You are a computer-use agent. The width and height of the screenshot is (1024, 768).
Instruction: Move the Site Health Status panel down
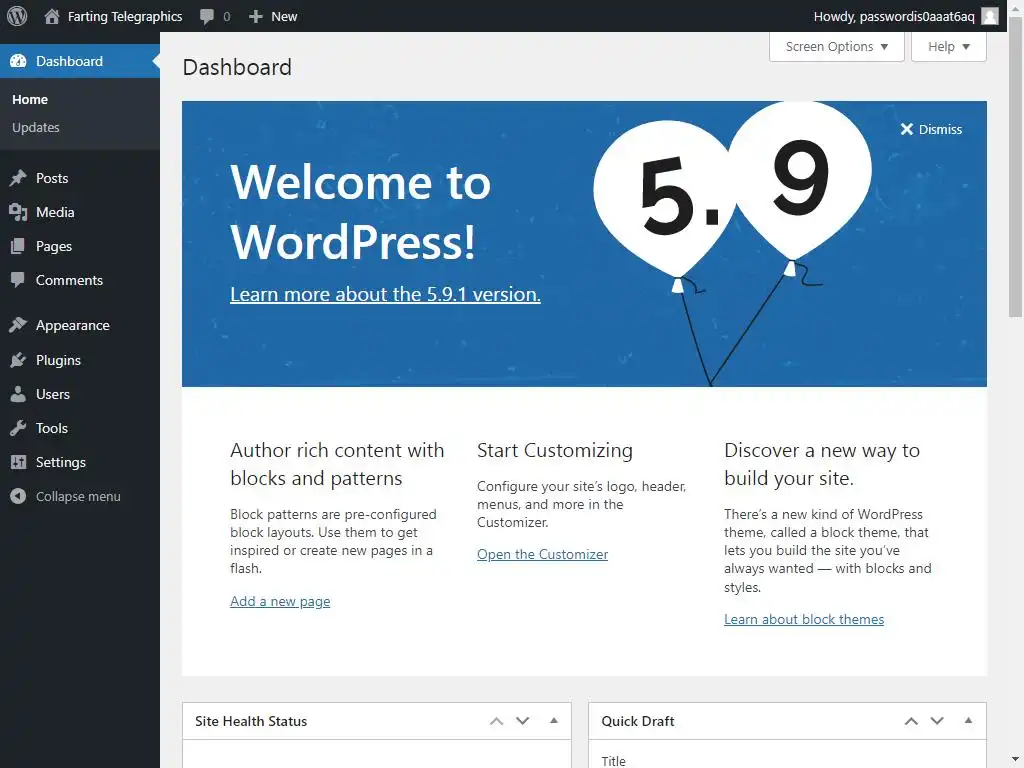pos(522,721)
